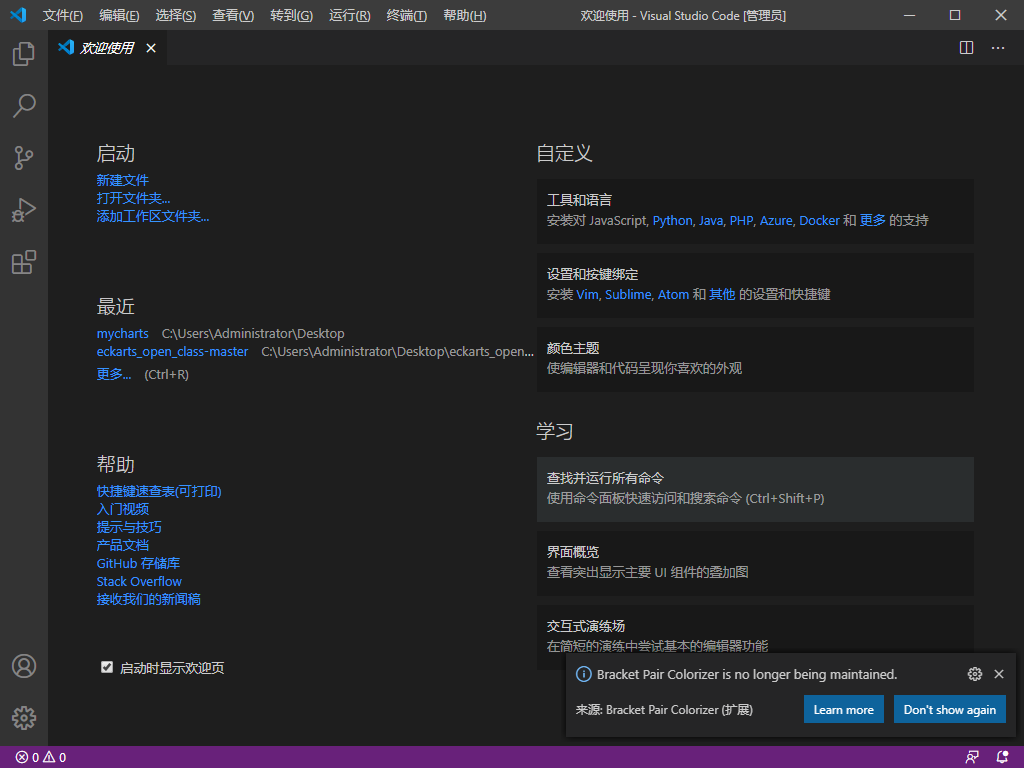This screenshot has height=768, width=1024.
Task: Open the Stack Overflow link
Action: pos(139,581)
